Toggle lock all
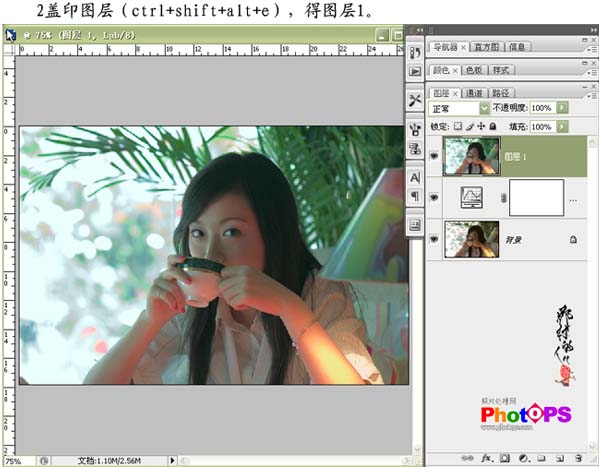The height and width of the screenshot is (467, 599). pos(493,126)
